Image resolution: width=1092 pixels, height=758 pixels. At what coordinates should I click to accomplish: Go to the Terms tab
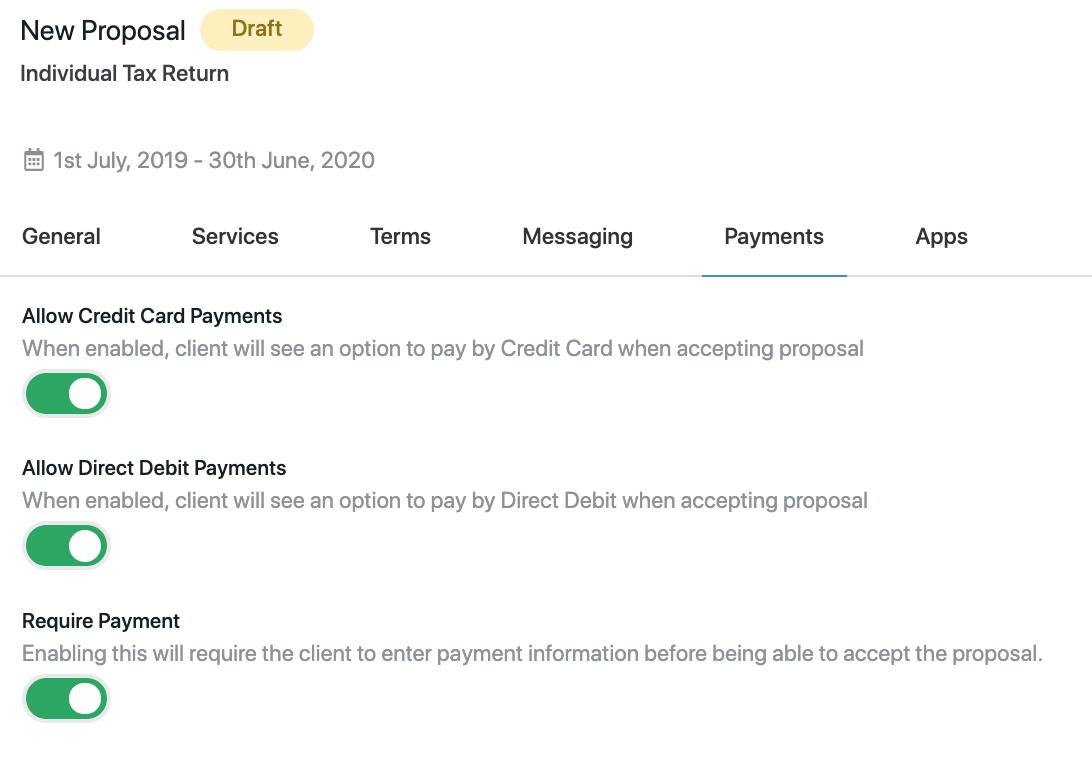coord(400,237)
